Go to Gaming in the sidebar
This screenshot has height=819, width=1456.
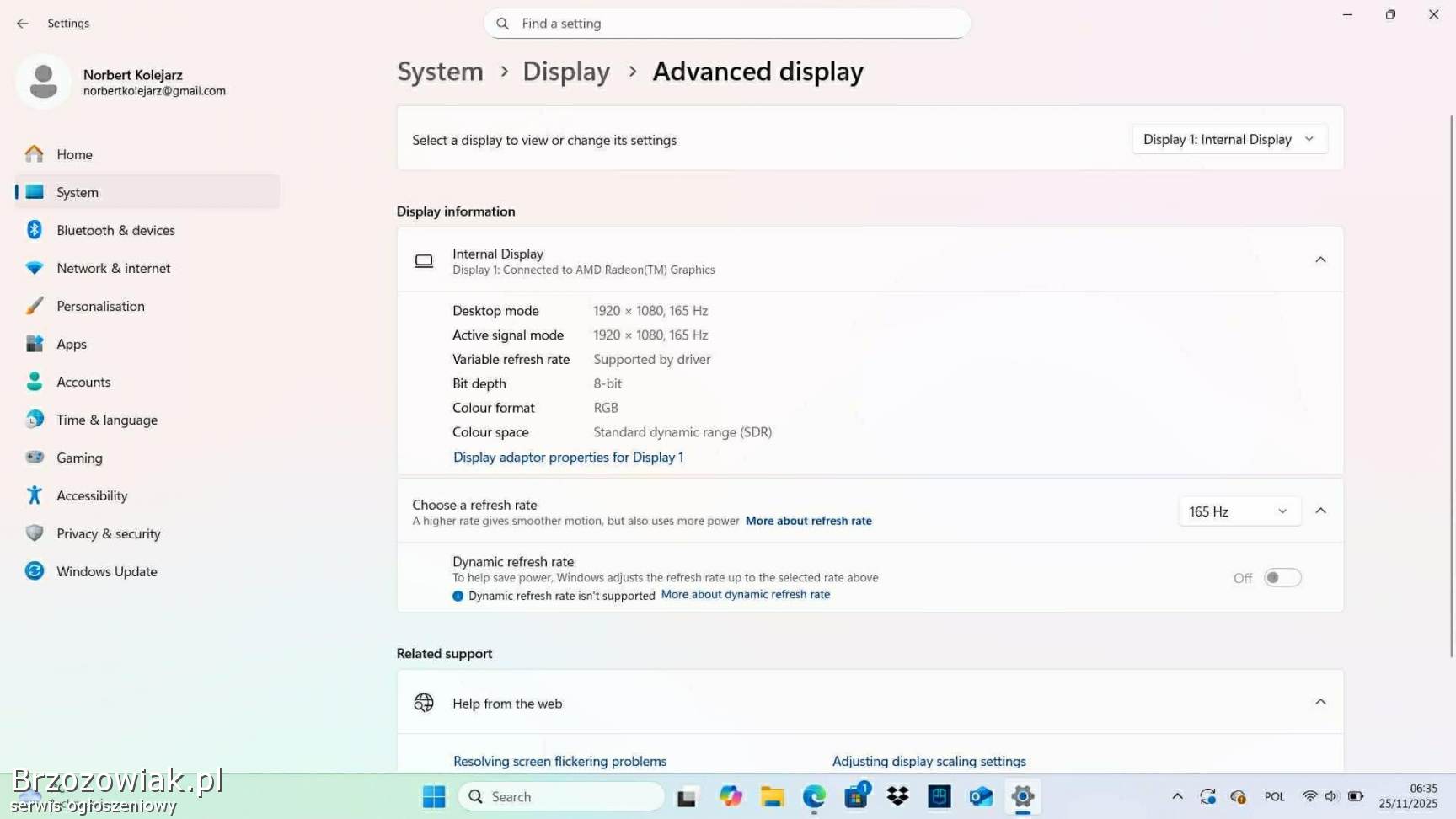coord(79,458)
